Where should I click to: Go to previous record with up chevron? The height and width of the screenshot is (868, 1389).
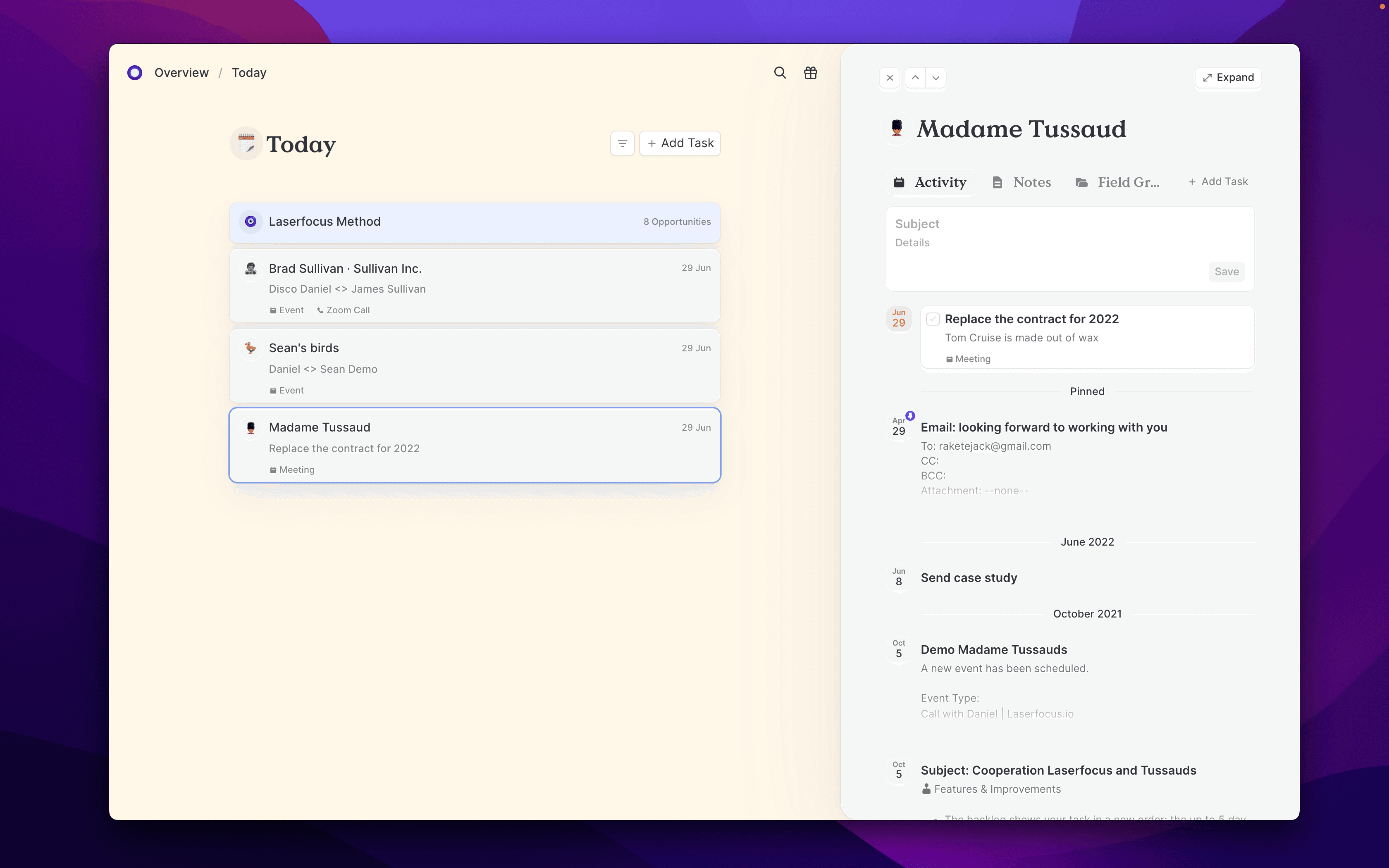(915, 78)
